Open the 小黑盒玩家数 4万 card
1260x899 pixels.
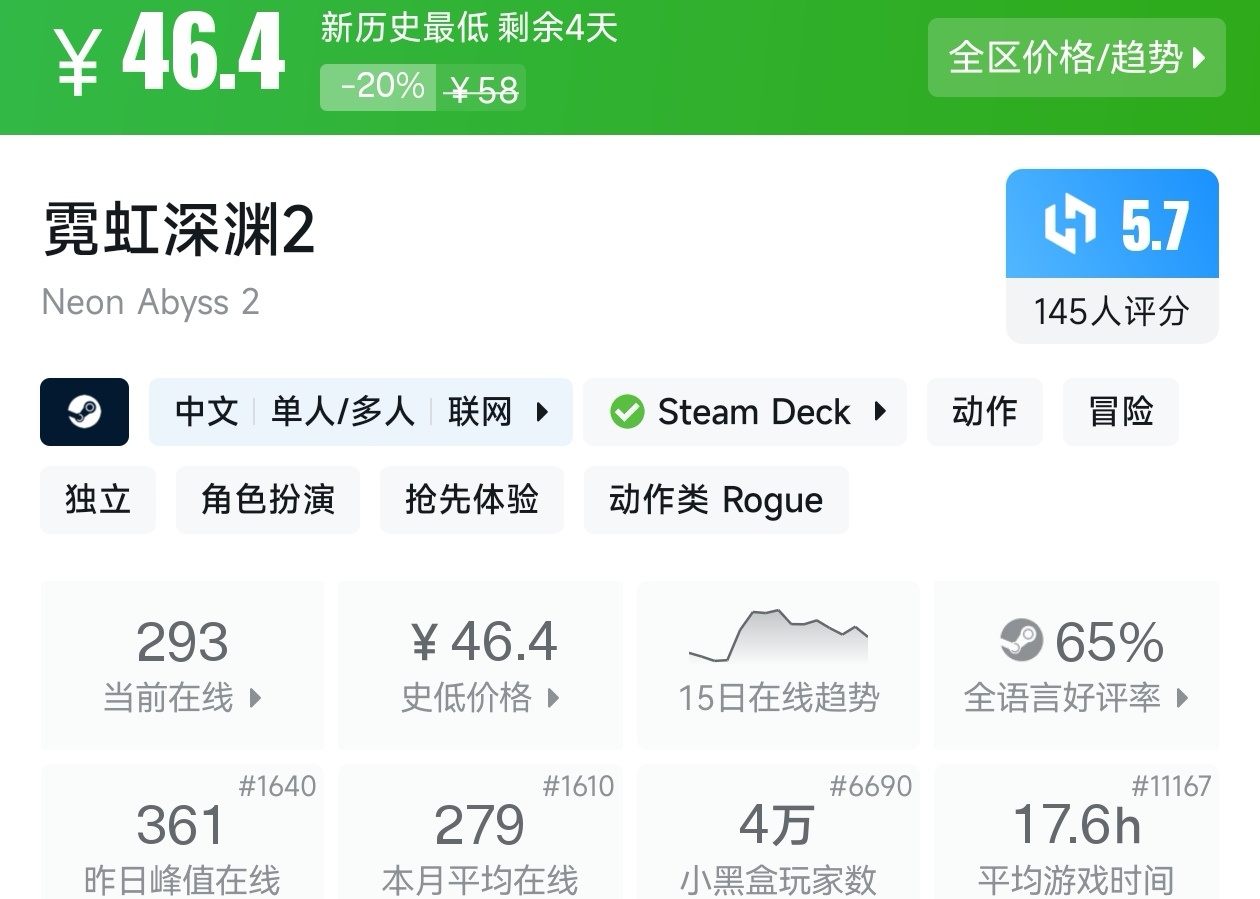pos(778,831)
